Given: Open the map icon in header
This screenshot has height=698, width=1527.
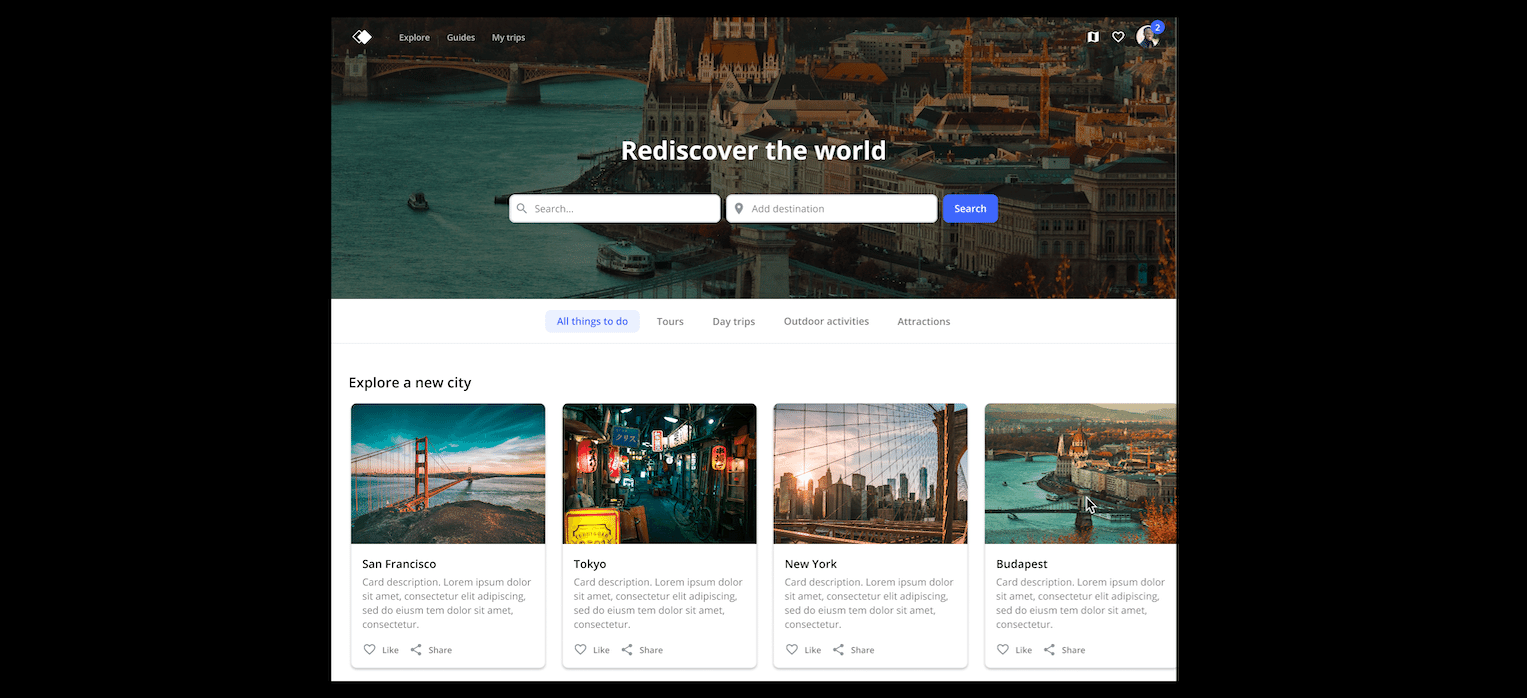Looking at the screenshot, I should (1093, 37).
